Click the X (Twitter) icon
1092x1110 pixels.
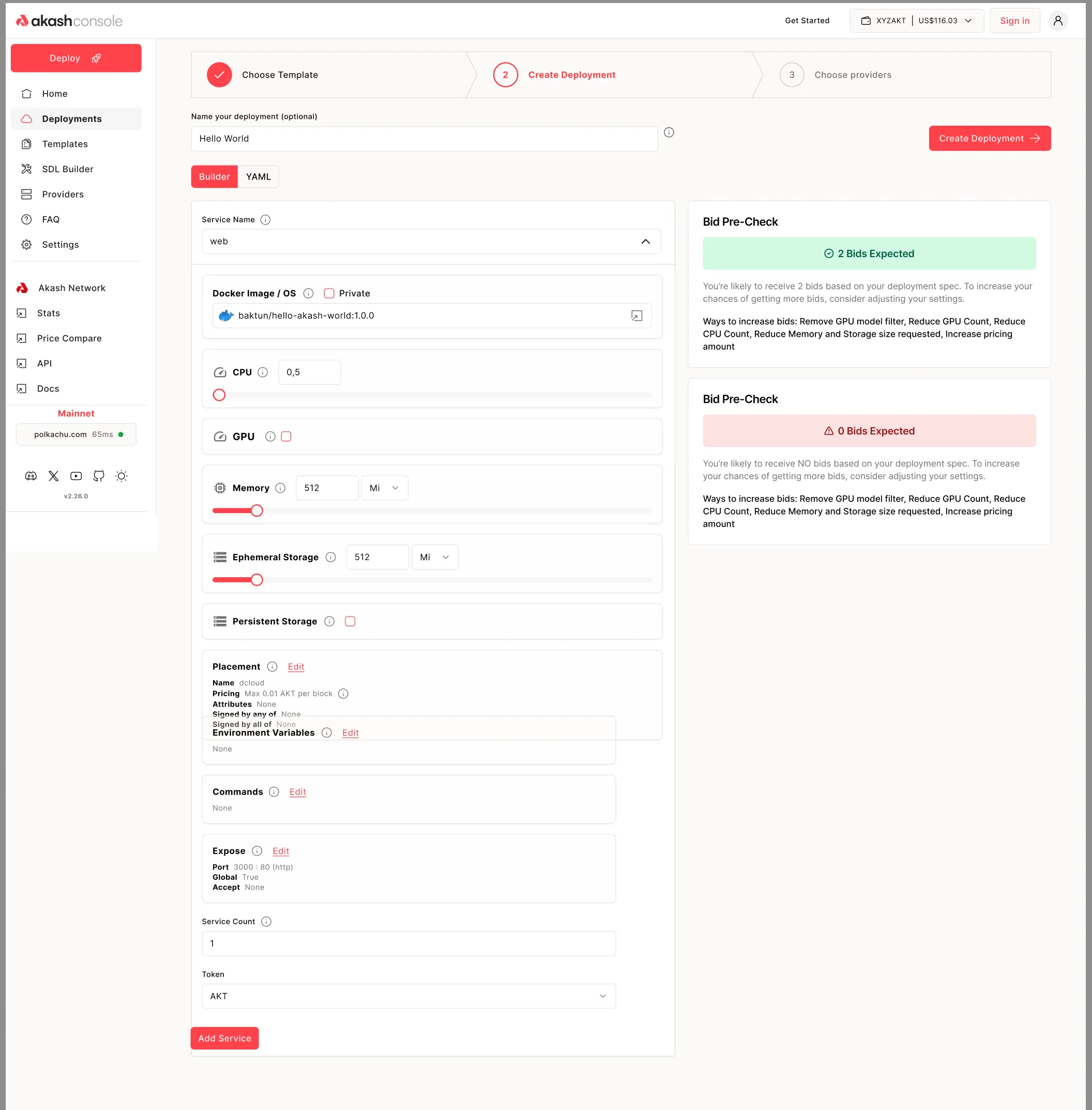53,476
